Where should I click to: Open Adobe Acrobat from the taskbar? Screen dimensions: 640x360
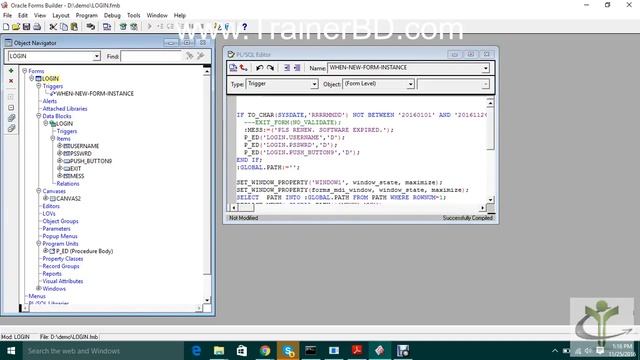pos(357,351)
